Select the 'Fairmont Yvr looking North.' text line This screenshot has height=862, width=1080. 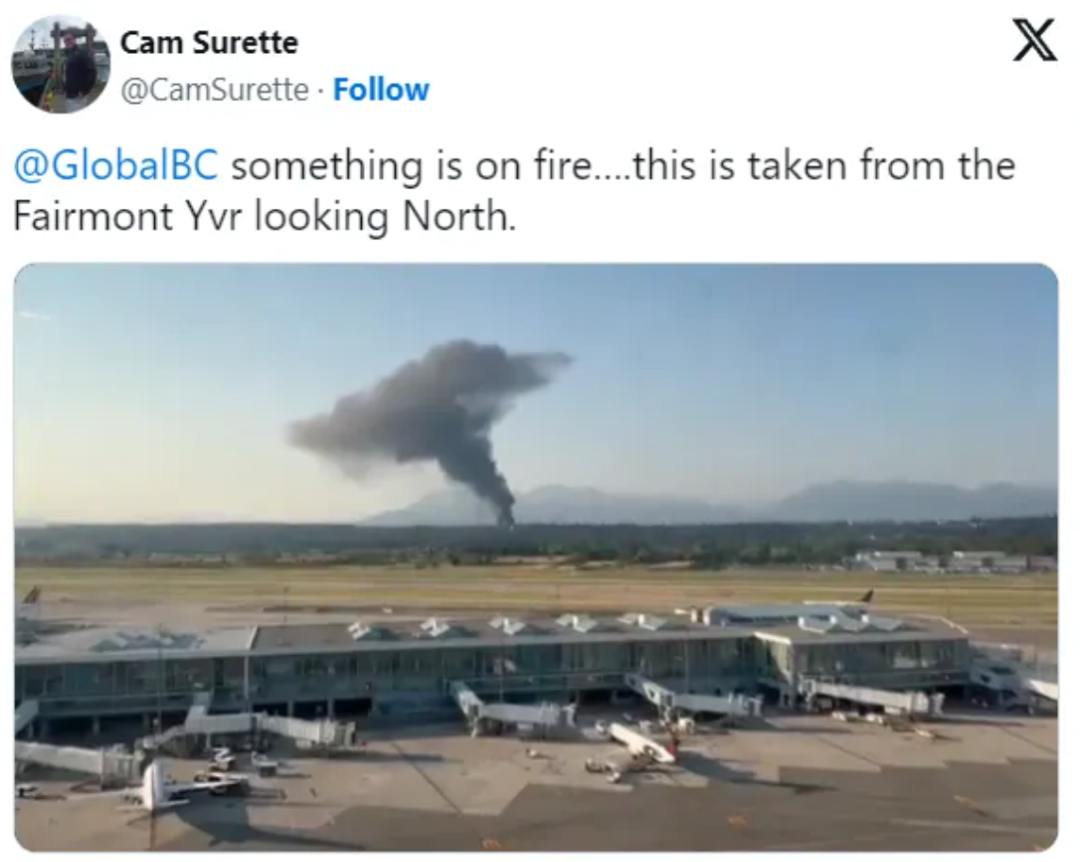click(x=264, y=216)
